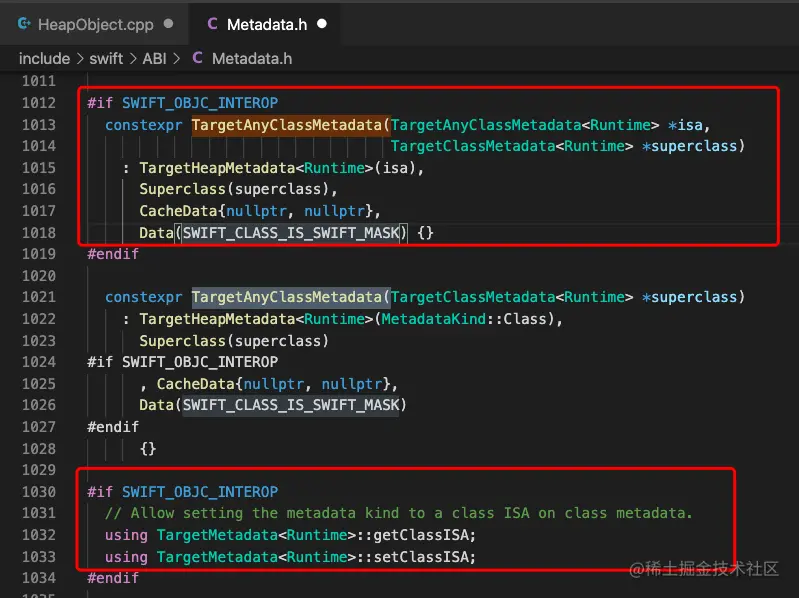Image resolution: width=799 pixels, height=598 pixels.
Task: Click 'CacheData' on line 1025
Action: tap(196, 384)
